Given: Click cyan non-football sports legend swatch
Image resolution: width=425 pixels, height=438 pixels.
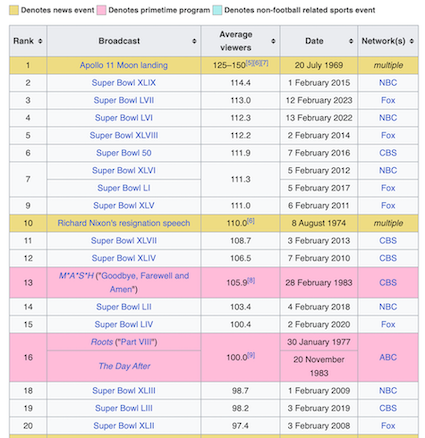Looking at the screenshot, I should 217,10.
